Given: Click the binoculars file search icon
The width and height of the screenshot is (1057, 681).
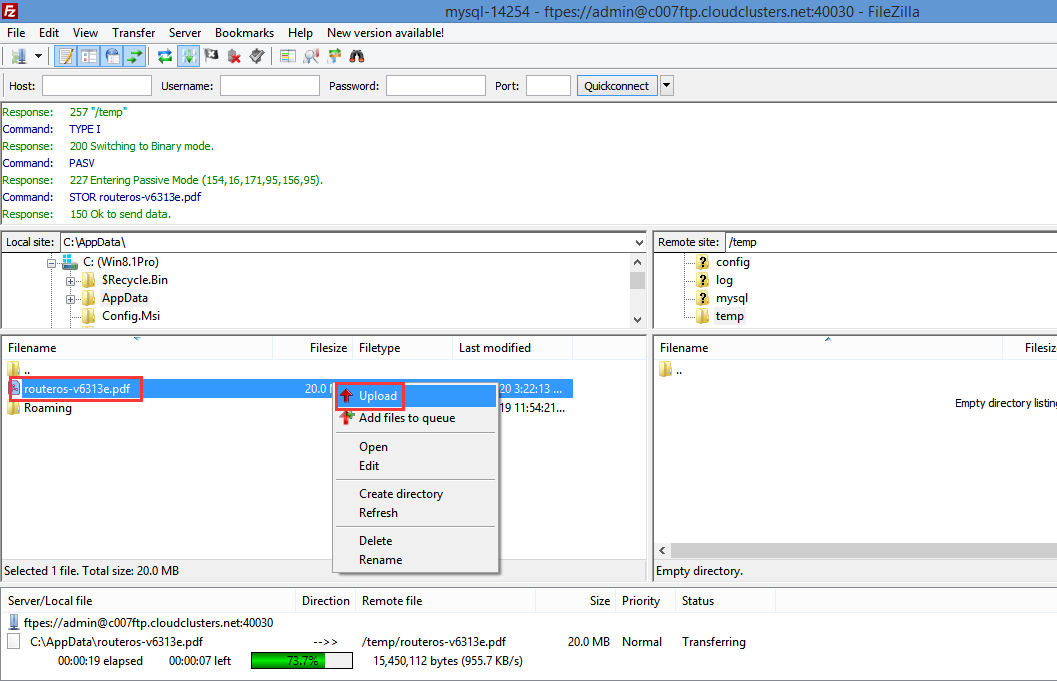Looking at the screenshot, I should [357, 56].
